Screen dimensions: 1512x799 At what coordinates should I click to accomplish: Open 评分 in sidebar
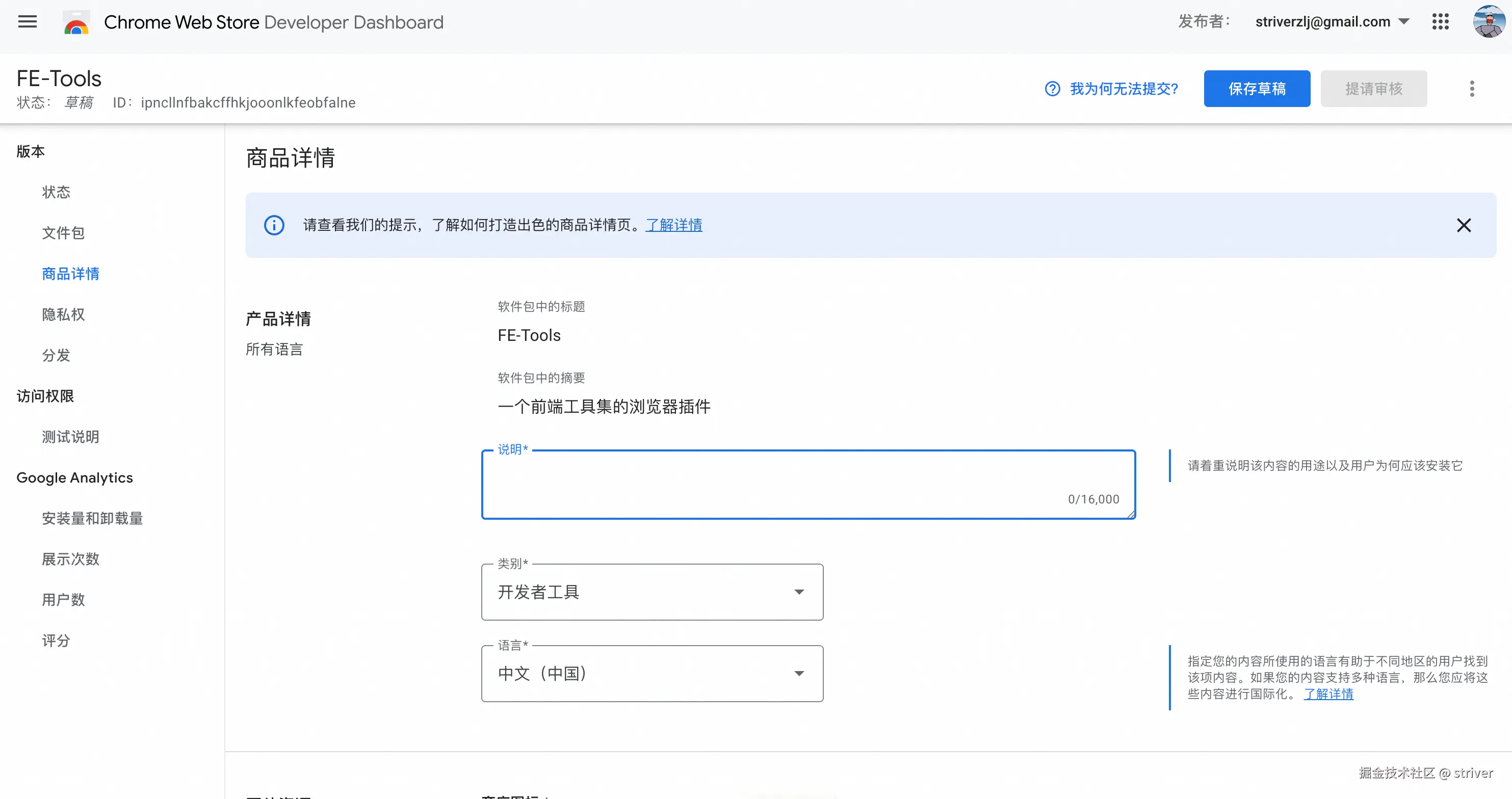pyautogui.click(x=57, y=641)
